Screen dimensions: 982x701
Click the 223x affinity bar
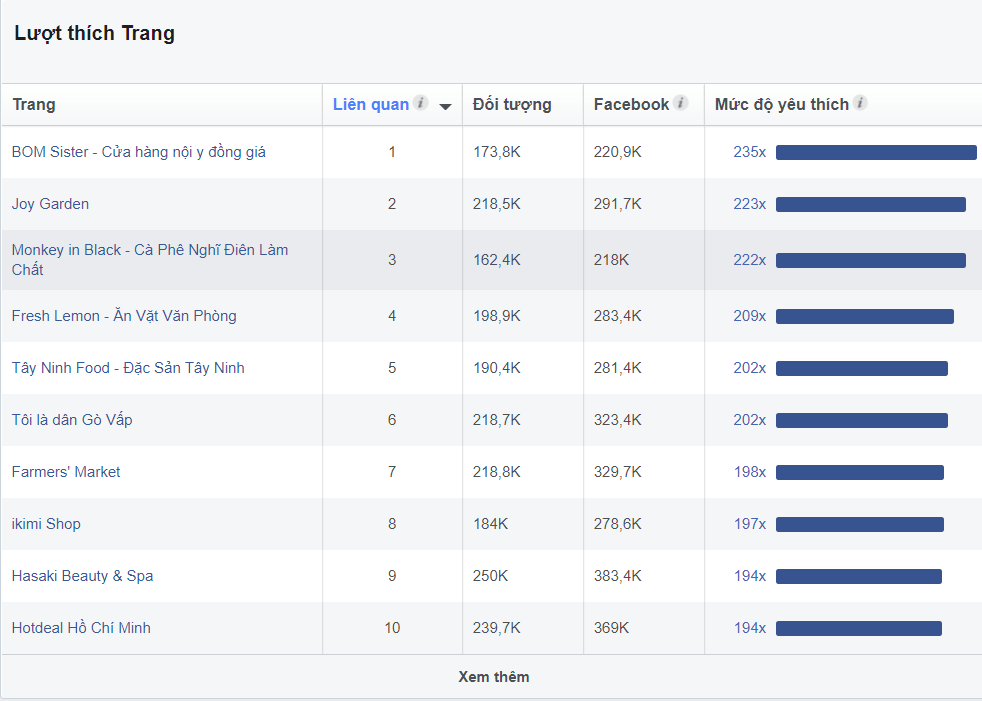pyautogui.click(x=871, y=204)
